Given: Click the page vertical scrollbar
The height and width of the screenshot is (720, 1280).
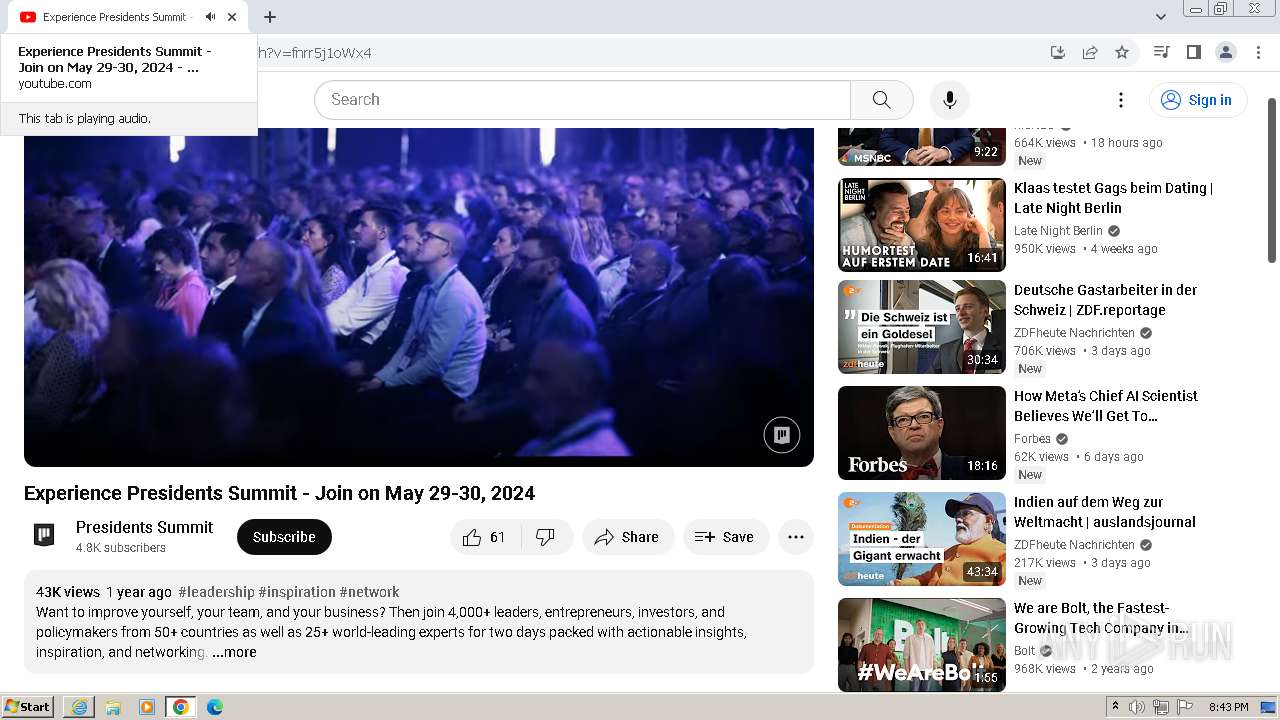Looking at the screenshot, I should click(1272, 180).
